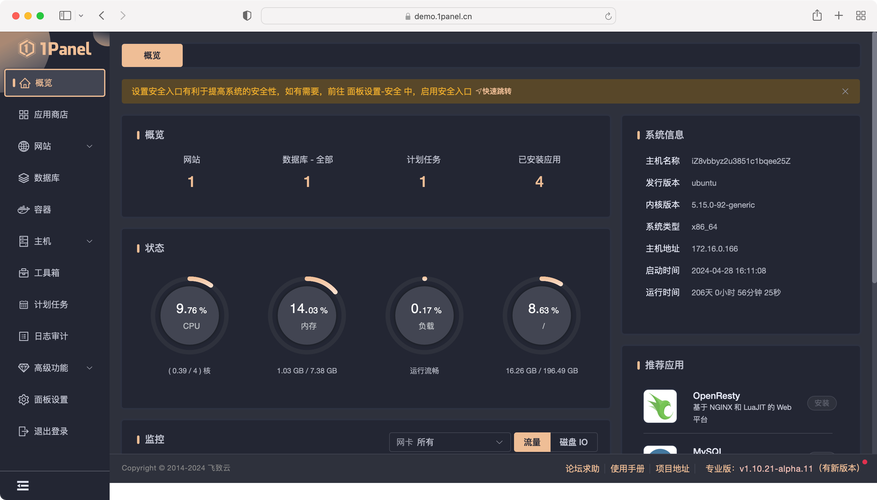Install OpenResty using the 安装 button
This screenshot has height=500, width=877.
coord(821,403)
